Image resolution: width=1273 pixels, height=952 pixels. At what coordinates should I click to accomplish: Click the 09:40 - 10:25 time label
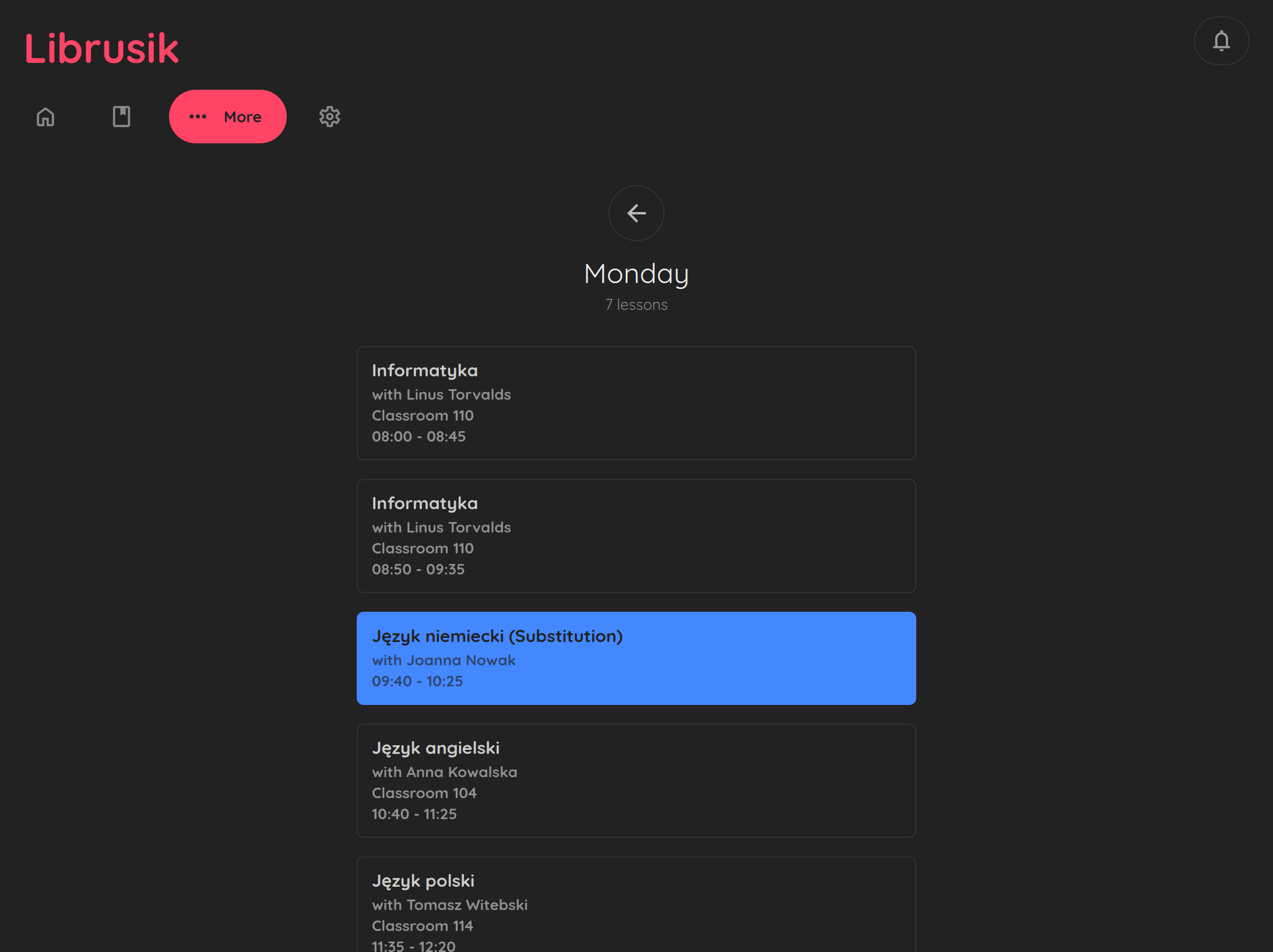417,681
